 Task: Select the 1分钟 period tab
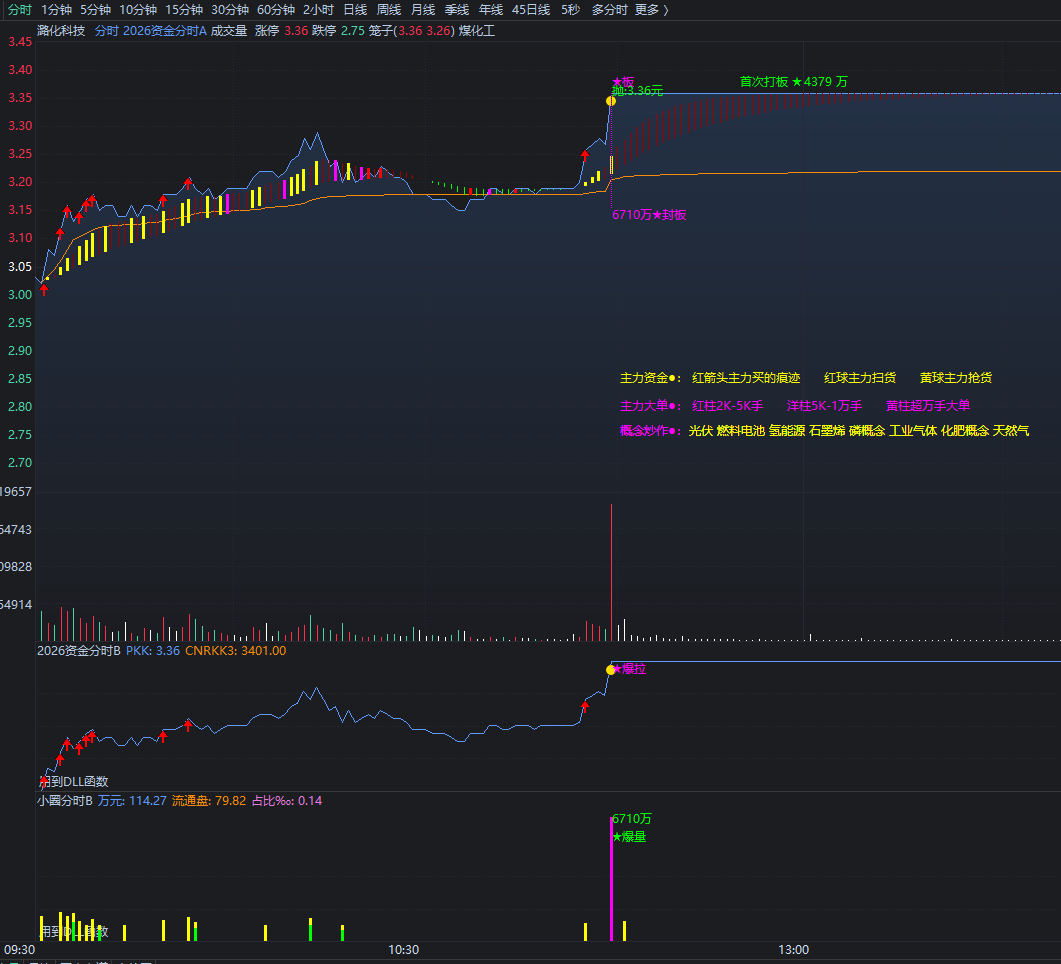[x=56, y=9]
